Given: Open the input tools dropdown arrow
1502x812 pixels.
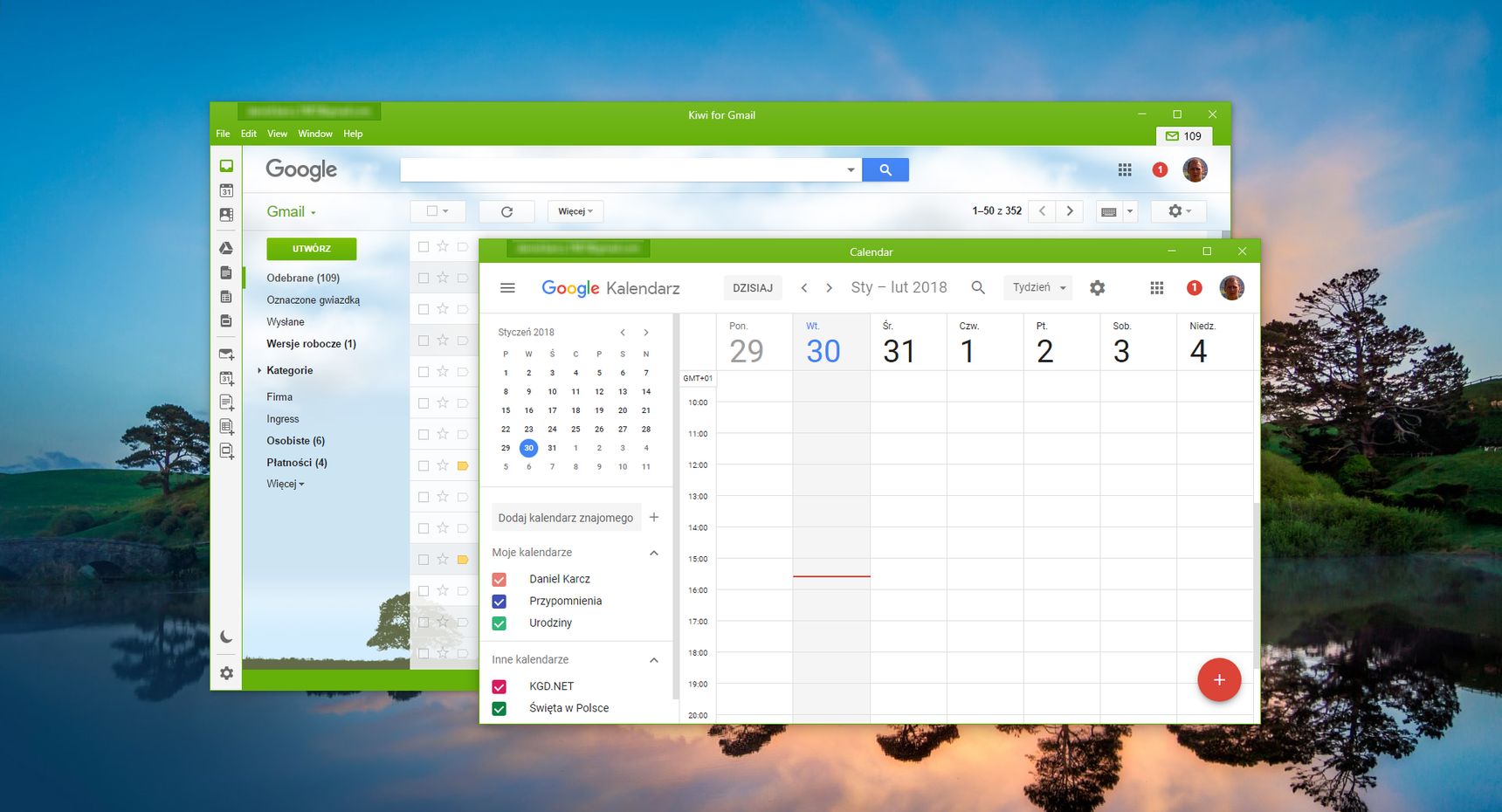Looking at the screenshot, I should 1130,211.
